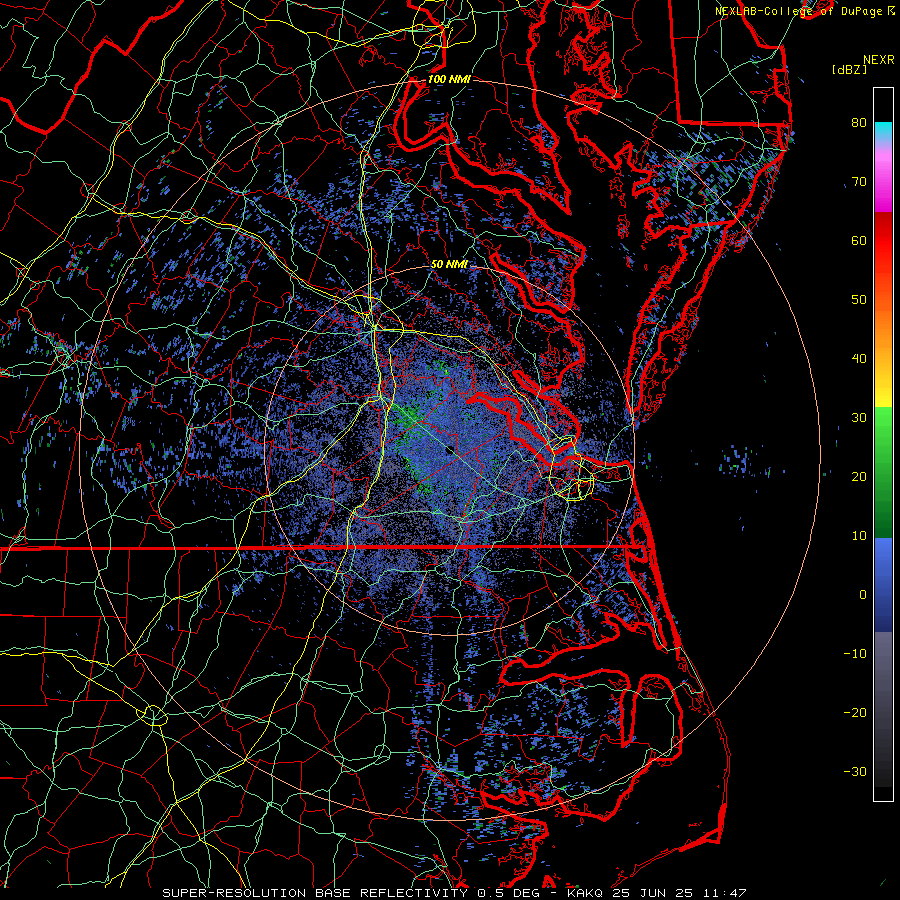Select the -20 value on the dBZ scale
The width and height of the screenshot is (900, 900).
855,712
